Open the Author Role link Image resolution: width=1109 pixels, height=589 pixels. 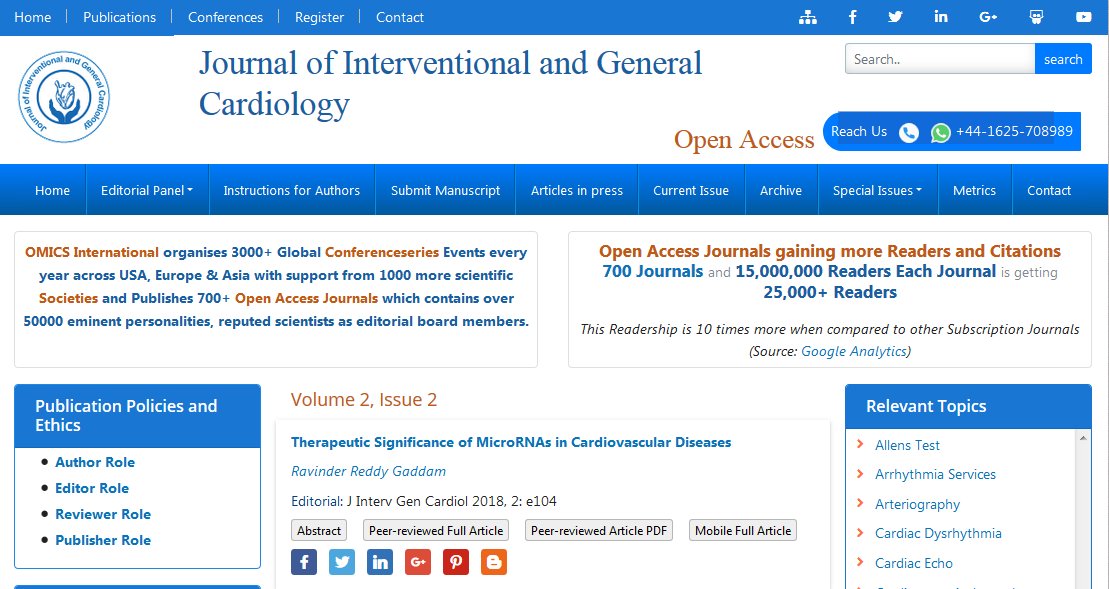click(95, 462)
